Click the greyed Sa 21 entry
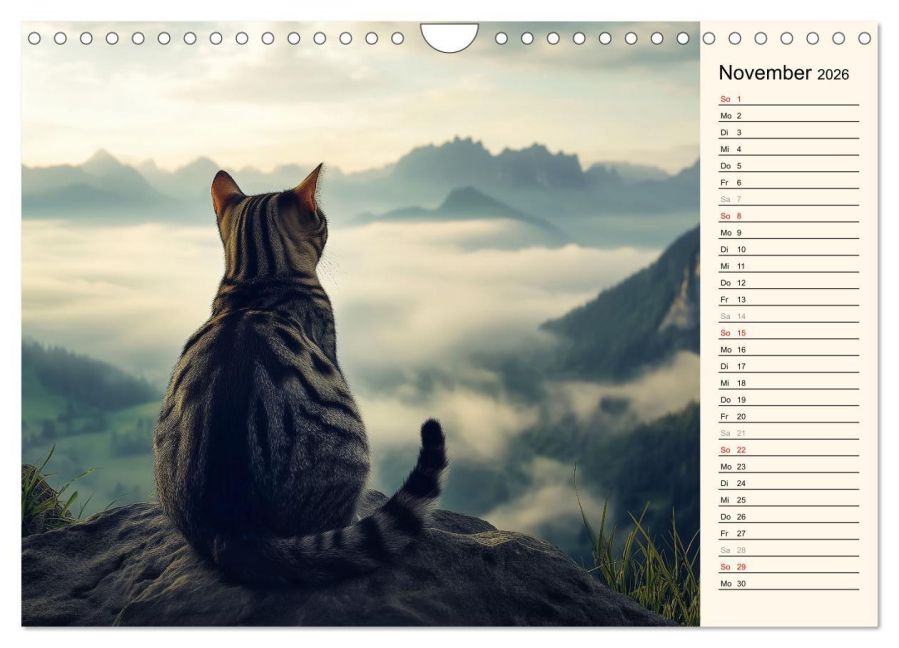The image size is (899, 648). (788, 433)
